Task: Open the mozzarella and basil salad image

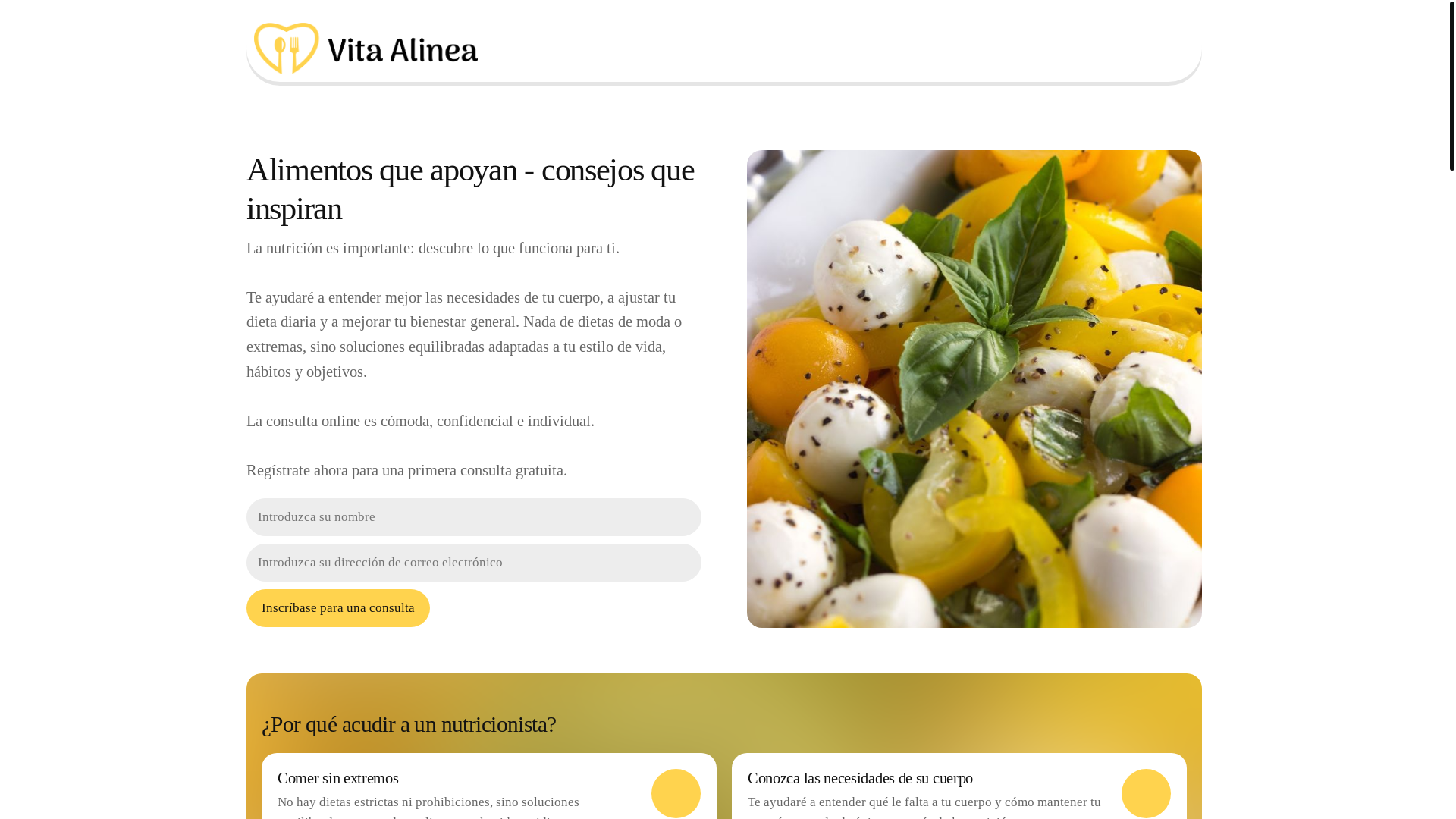Action: (974, 389)
